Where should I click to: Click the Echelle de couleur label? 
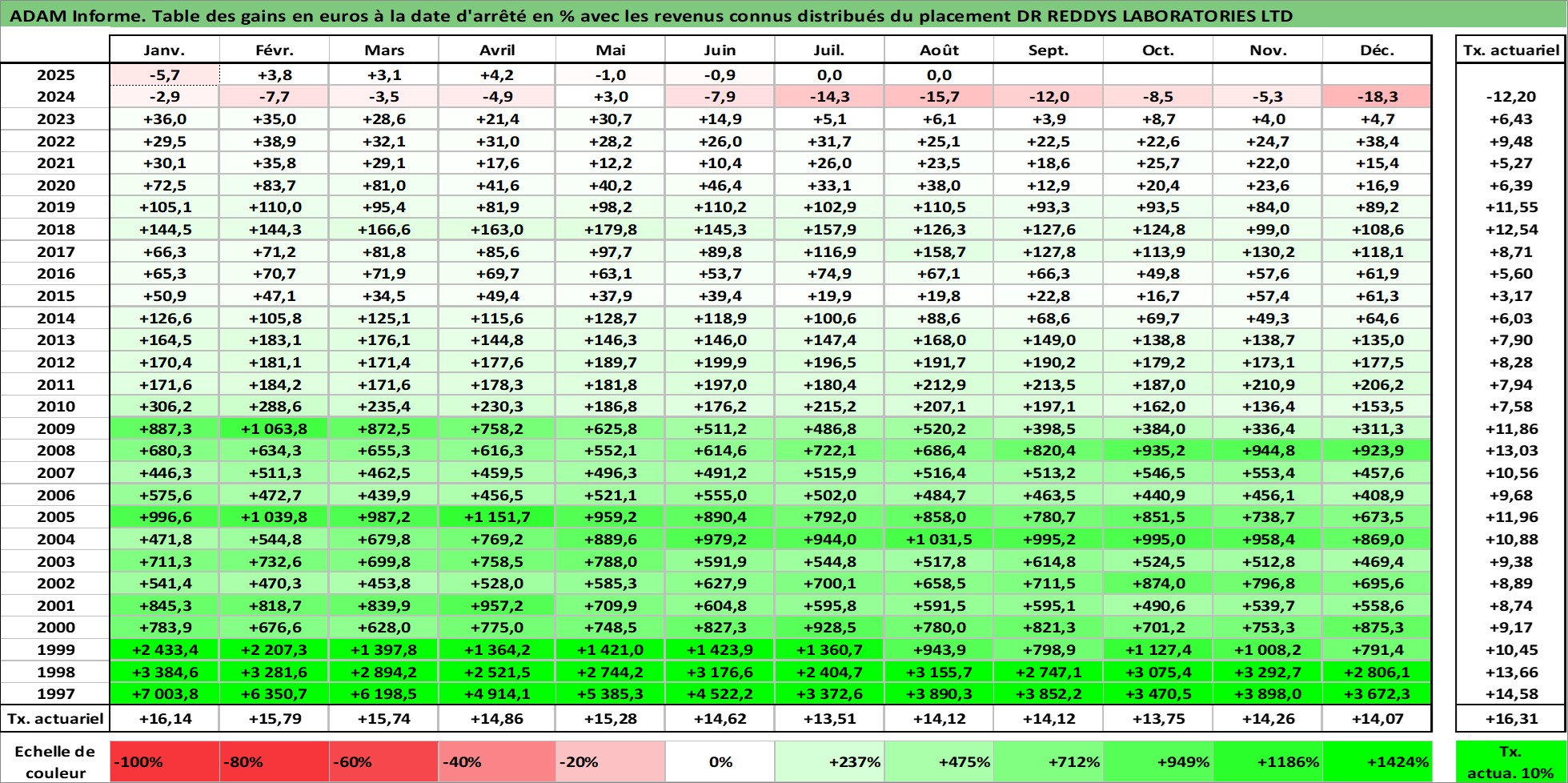pos(55,761)
